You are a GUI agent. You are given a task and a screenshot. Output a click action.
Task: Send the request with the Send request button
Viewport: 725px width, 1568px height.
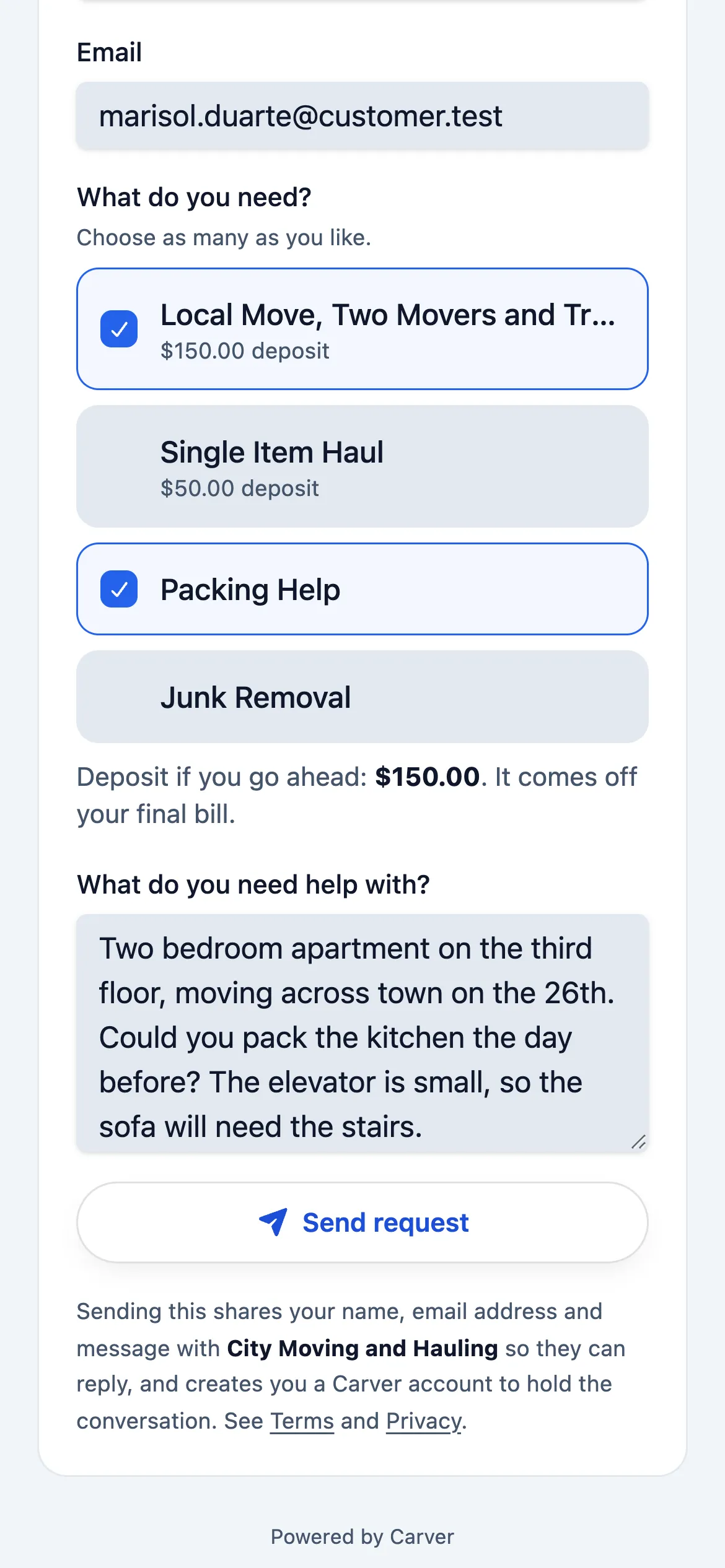[x=362, y=1222]
